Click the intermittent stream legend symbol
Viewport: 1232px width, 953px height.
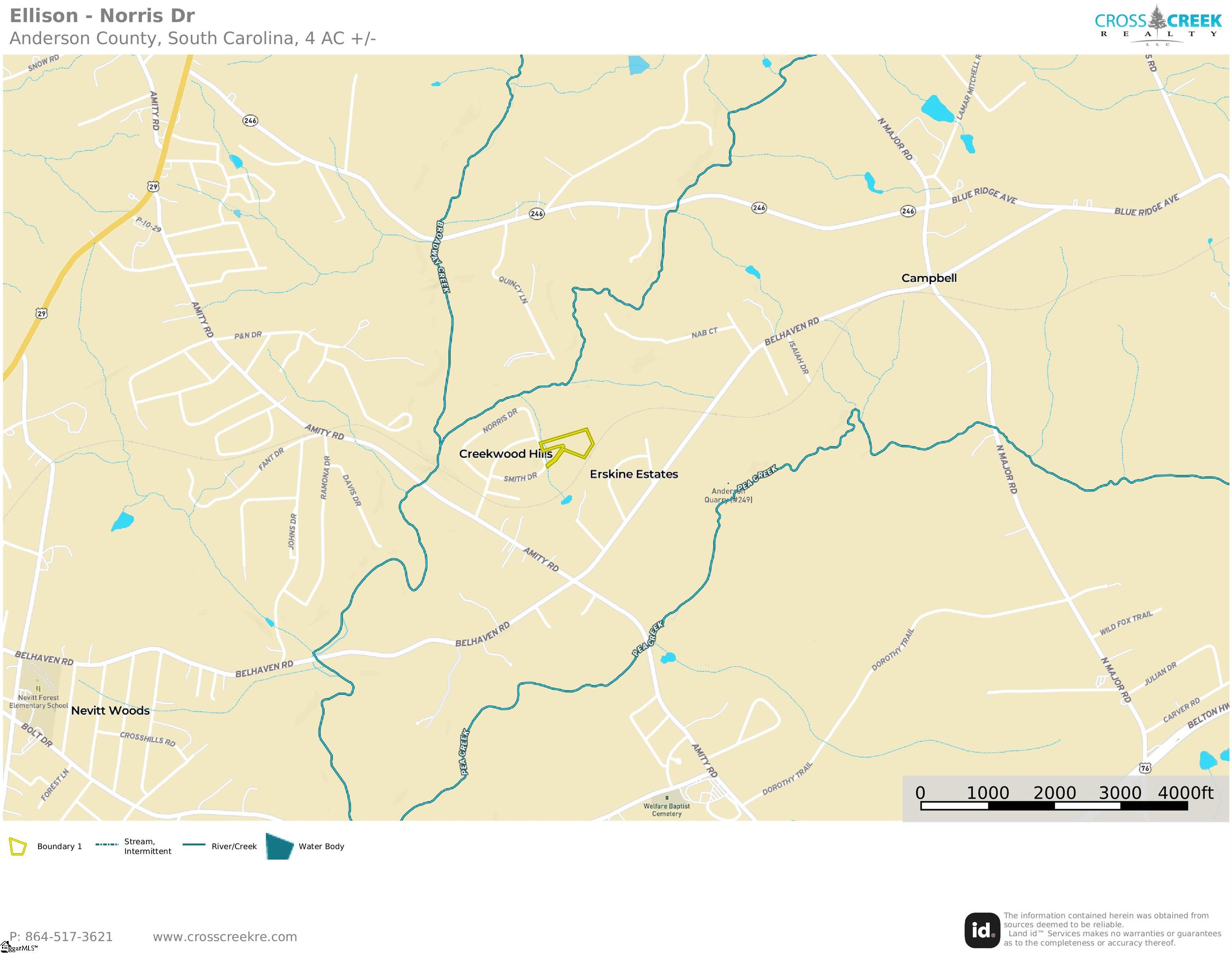pos(107,845)
